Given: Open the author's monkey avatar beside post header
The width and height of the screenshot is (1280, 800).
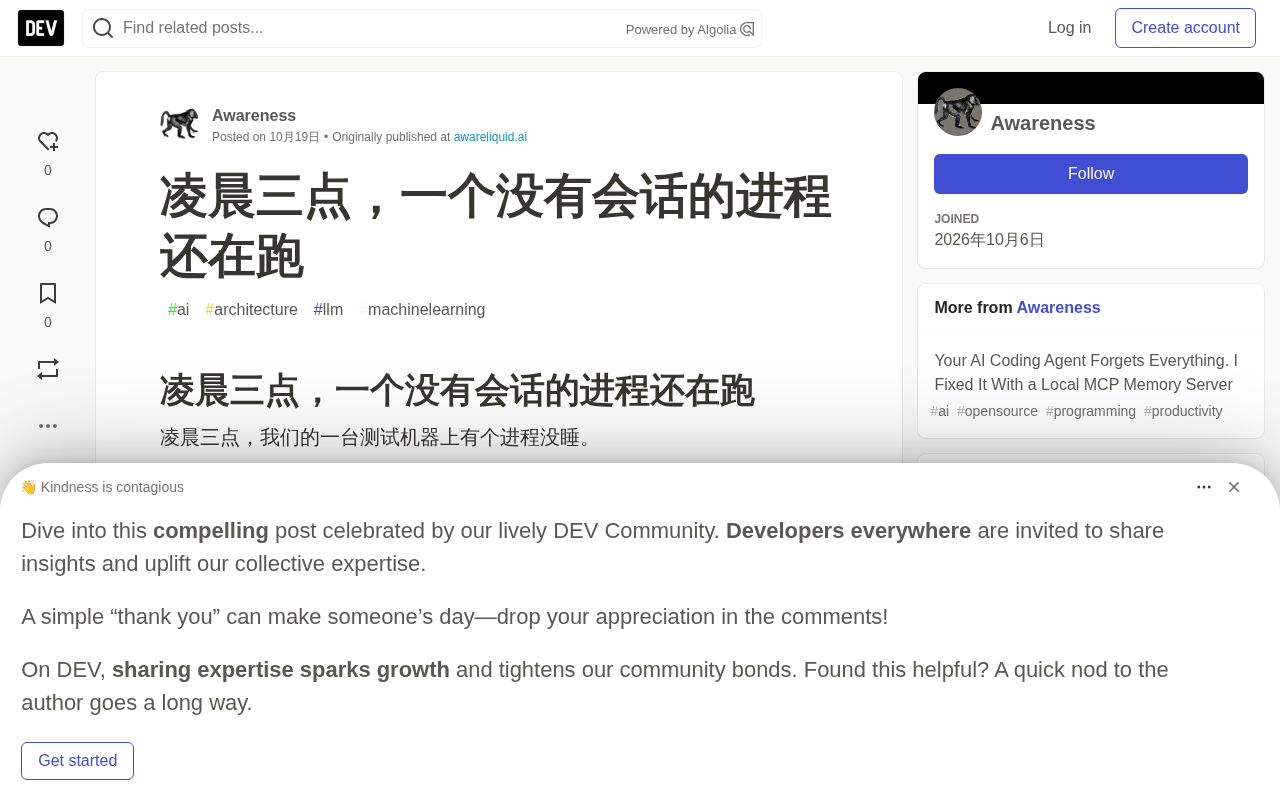Looking at the screenshot, I should pyautogui.click(x=180, y=124).
